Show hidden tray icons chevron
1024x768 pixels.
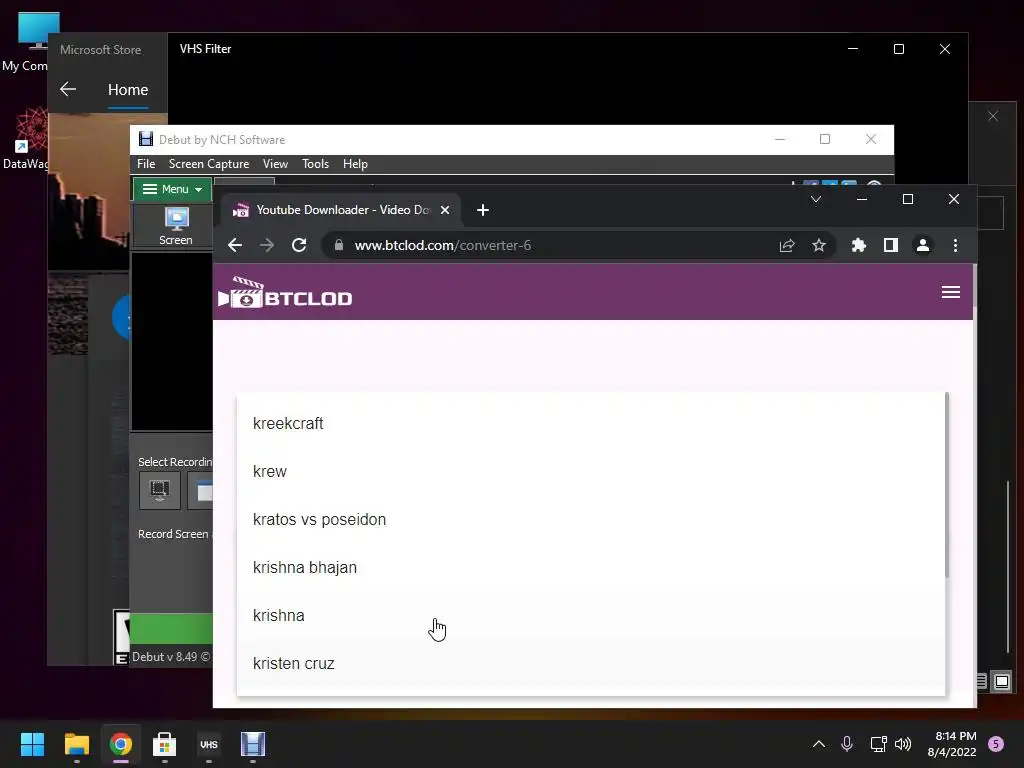818,744
